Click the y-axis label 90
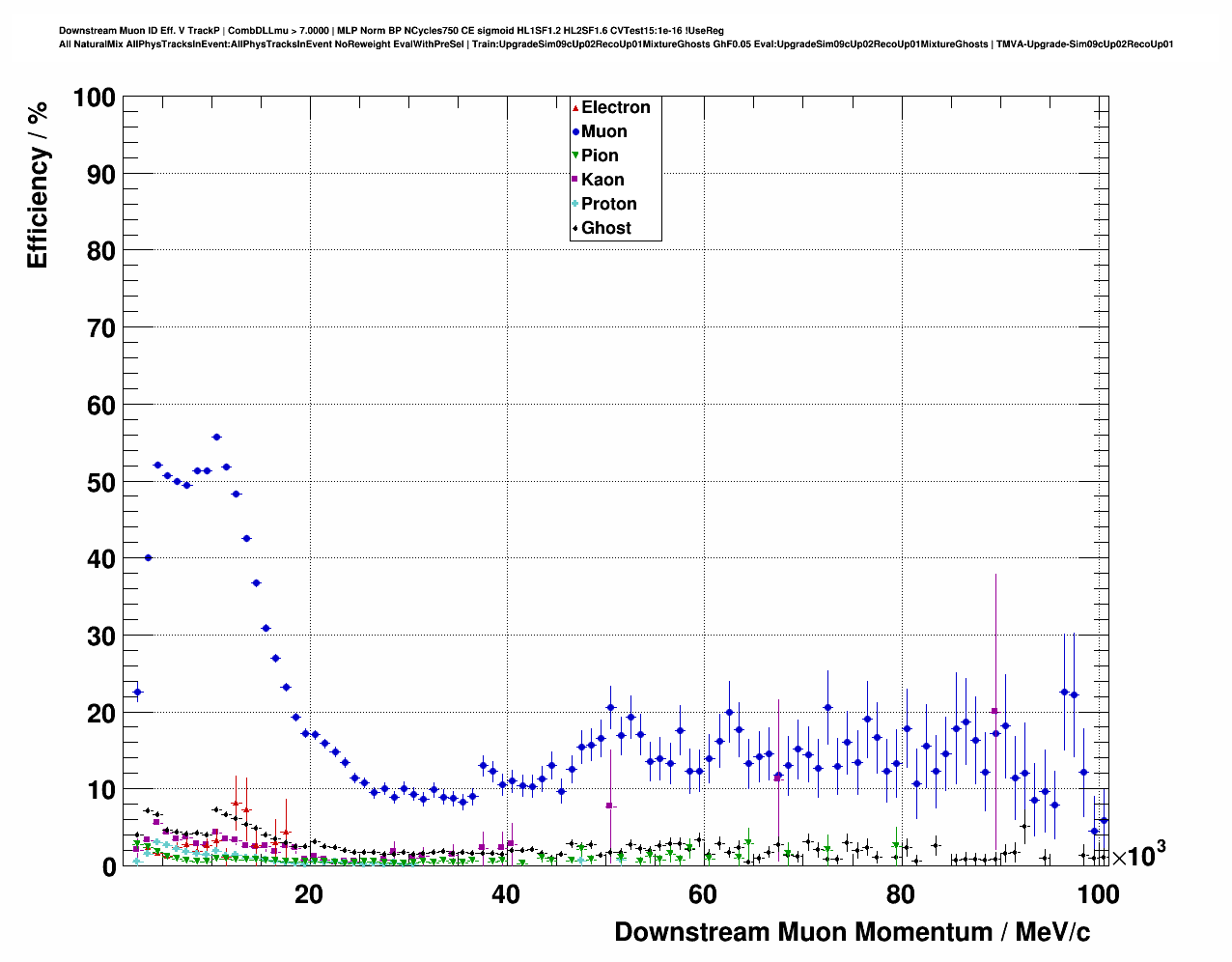The width and height of the screenshot is (1232, 962). [101, 174]
